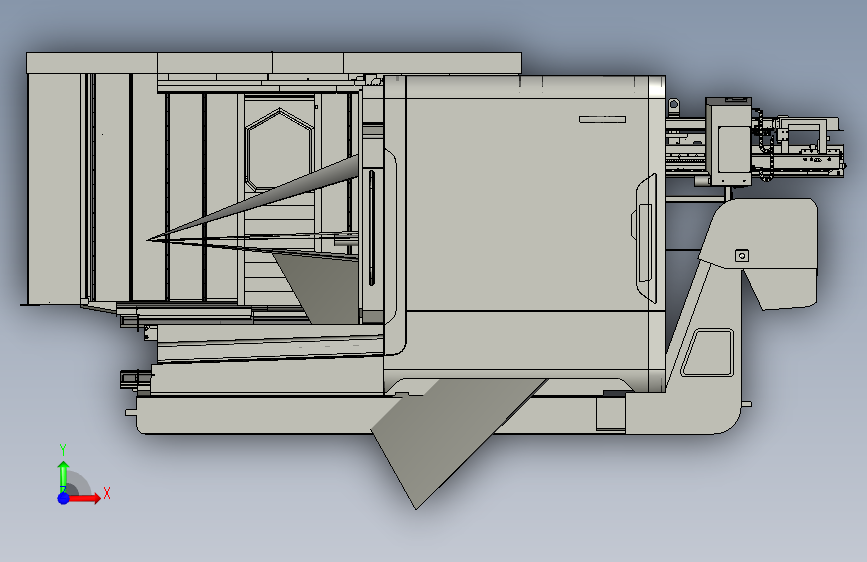Screen dimensions: 867x562
Task: Select the control box on the right-side arm
Action: 729,142
